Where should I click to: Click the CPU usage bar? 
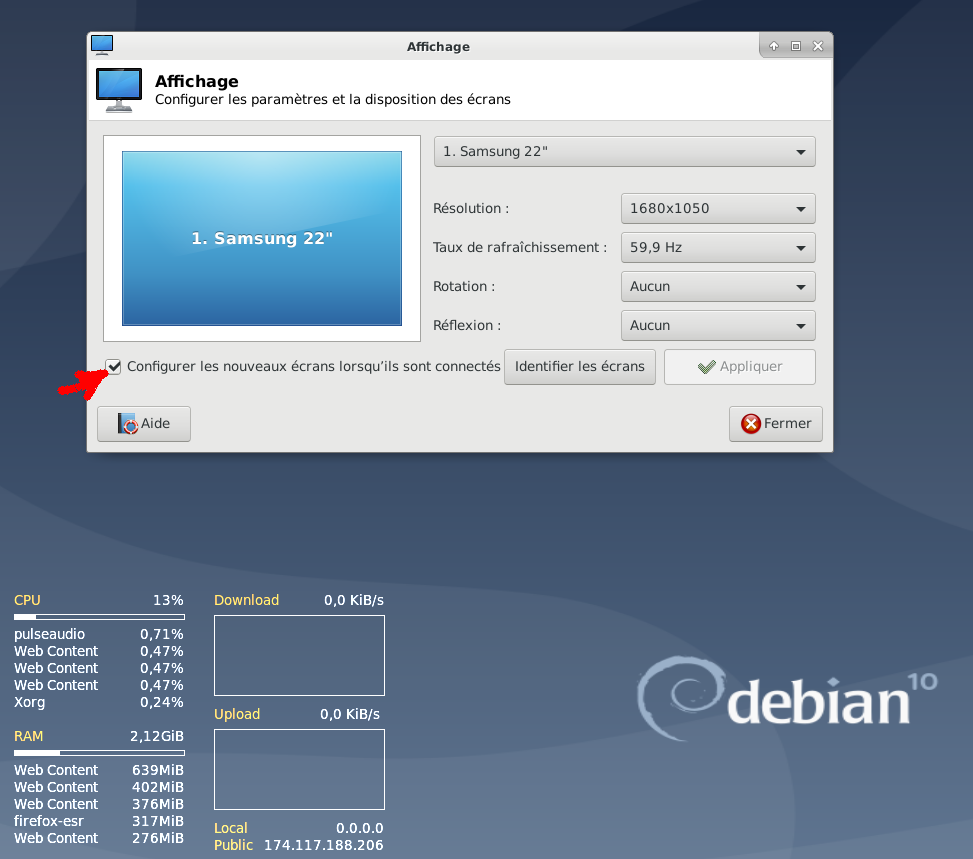pyautogui.click(x=99, y=617)
